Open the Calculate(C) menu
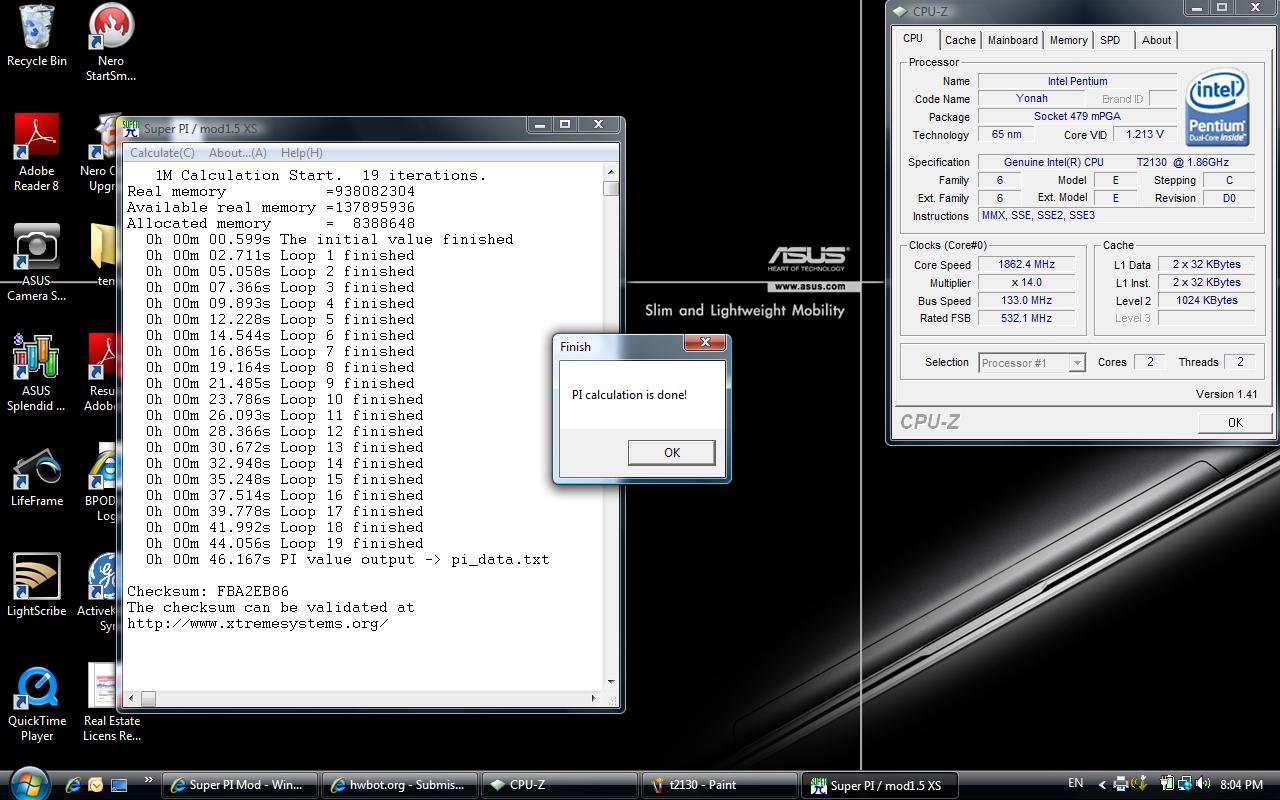This screenshot has width=1280, height=800. click(x=162, y=153)
